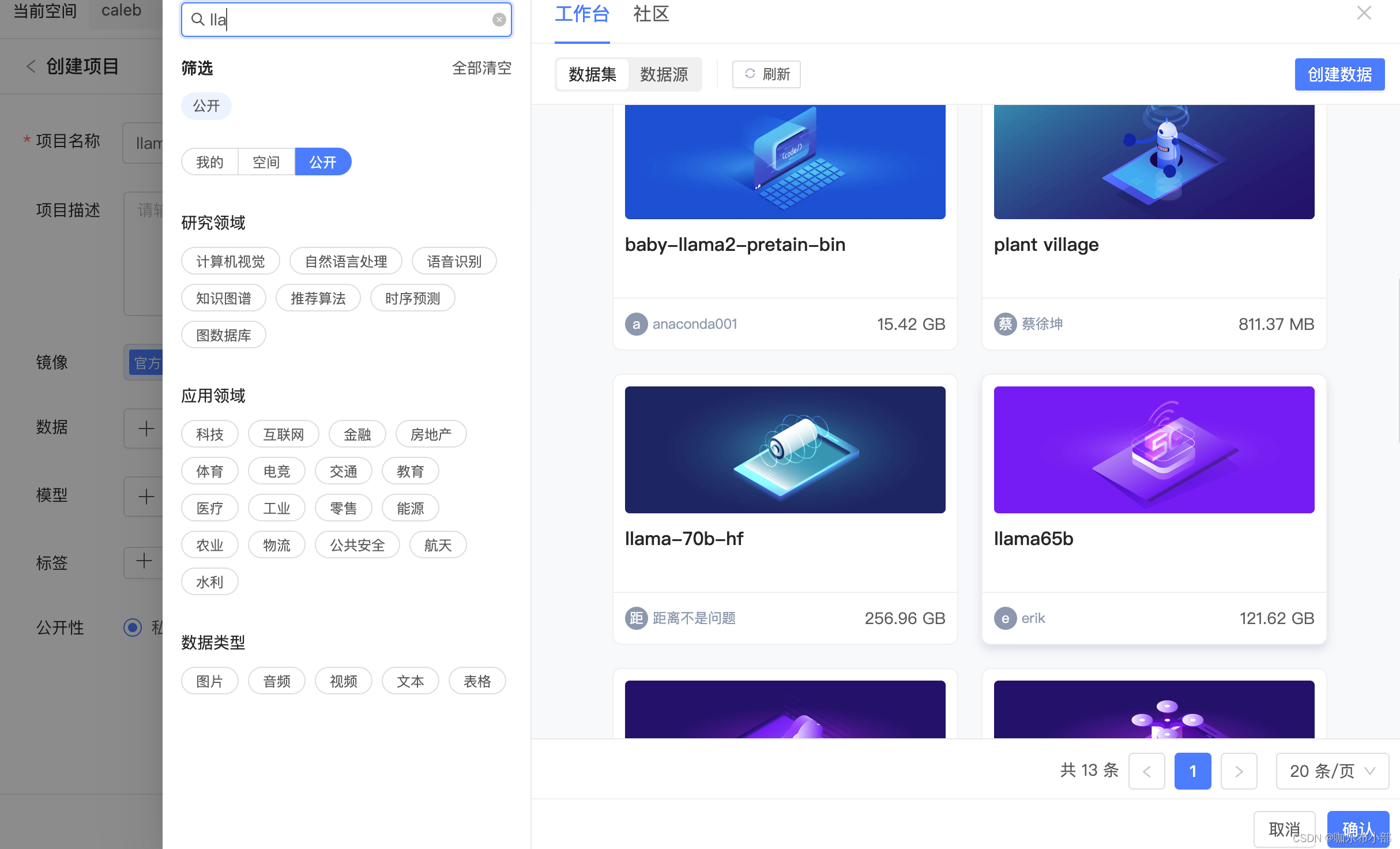The image size is (1400, 849).
Task: Click the refresh icon button
Action: tap(766, 74)
